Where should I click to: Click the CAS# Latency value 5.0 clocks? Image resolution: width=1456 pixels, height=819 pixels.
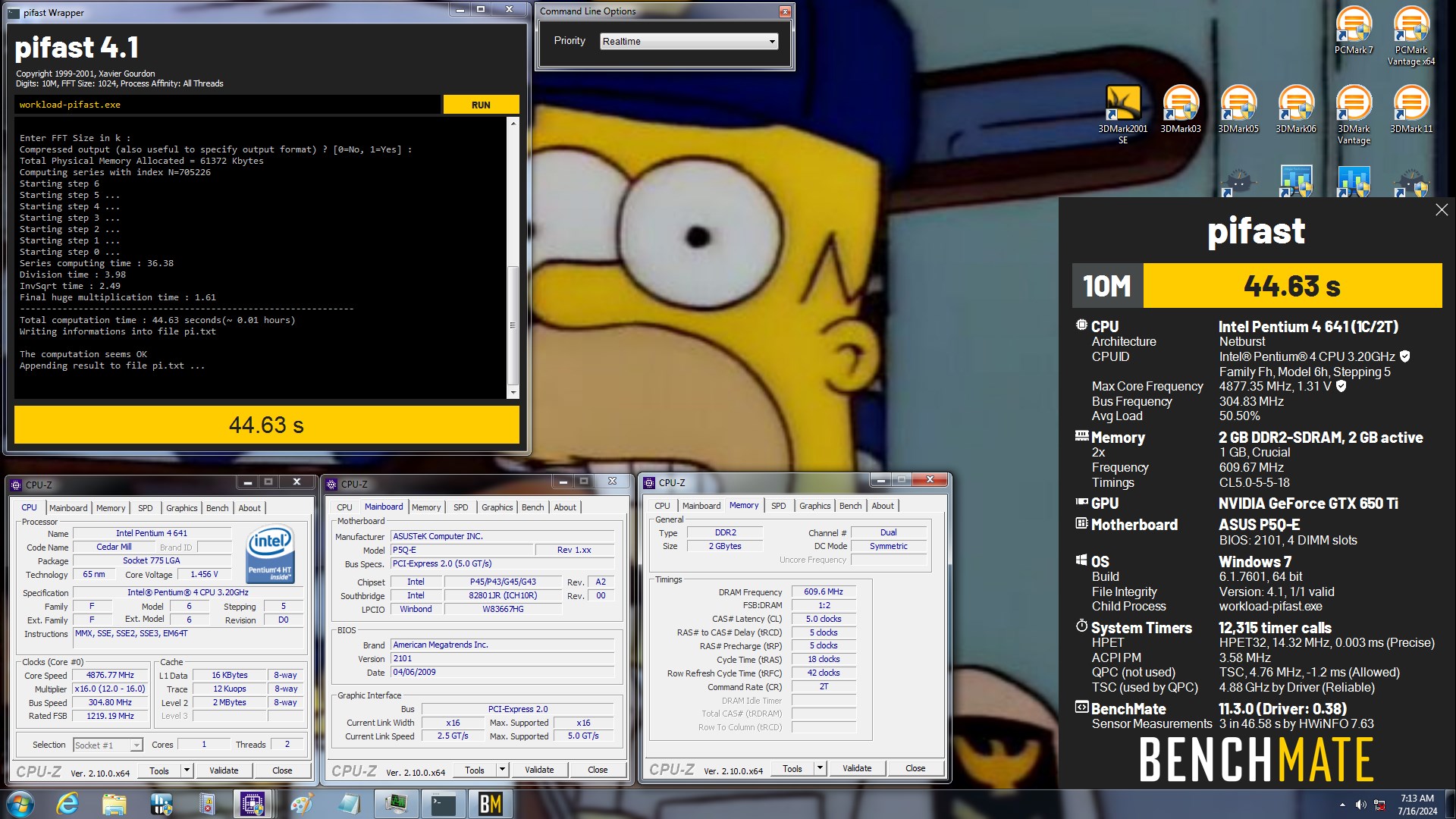click(x=824, y=619)
